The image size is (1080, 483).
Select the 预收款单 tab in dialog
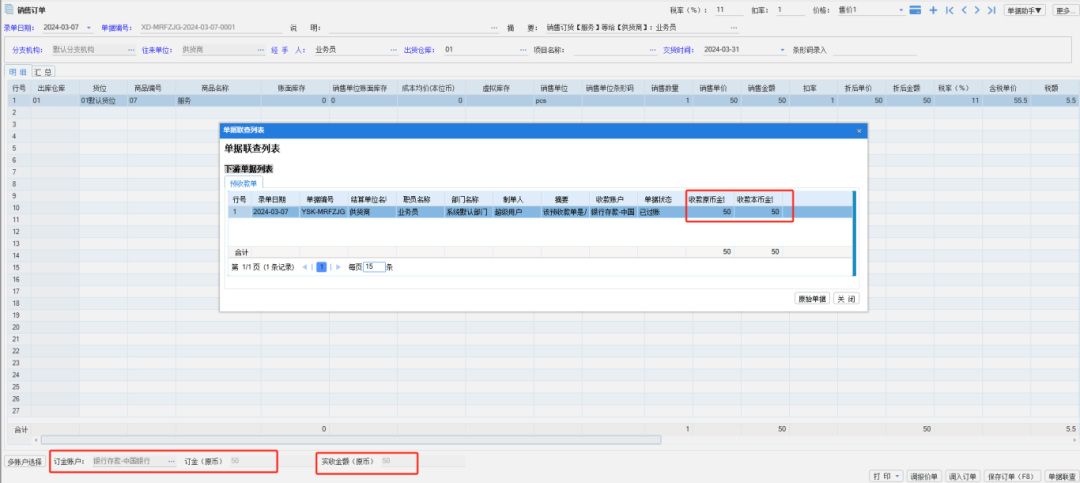[x=243, y=183]
